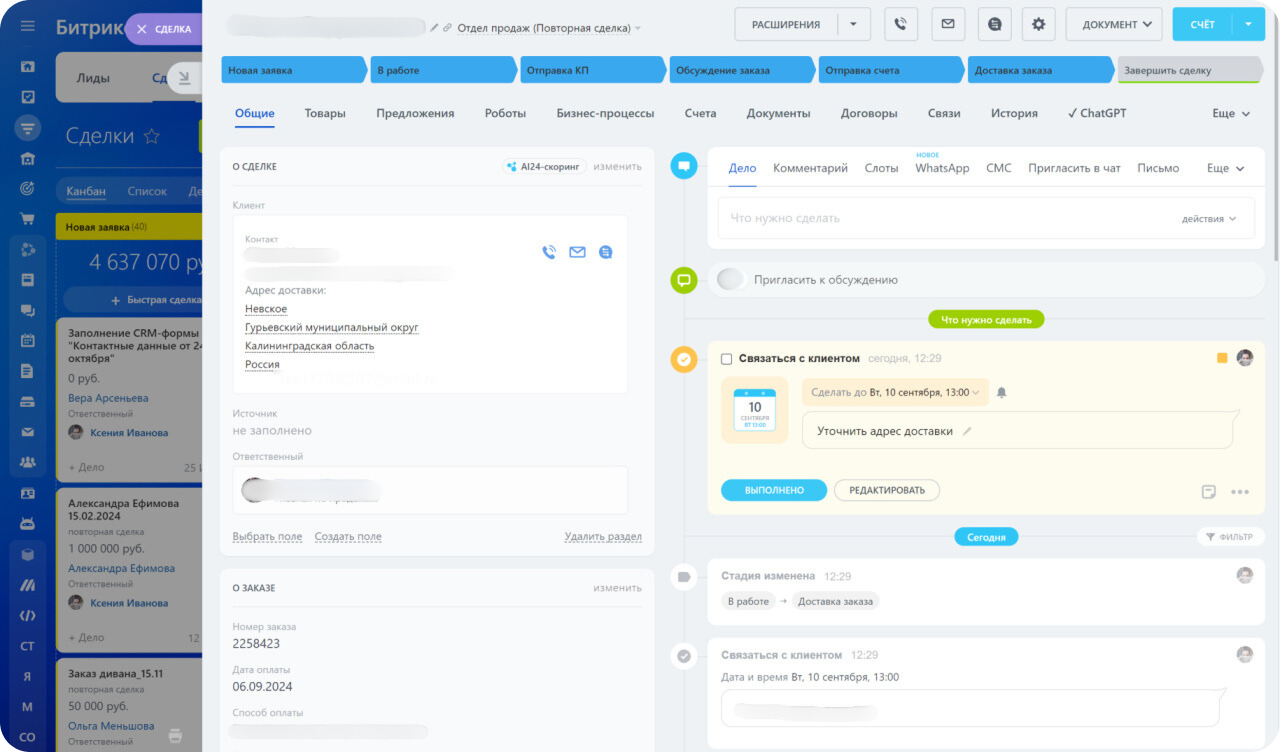Open the chat bubble icon in the top toolbar

[994, 24]
